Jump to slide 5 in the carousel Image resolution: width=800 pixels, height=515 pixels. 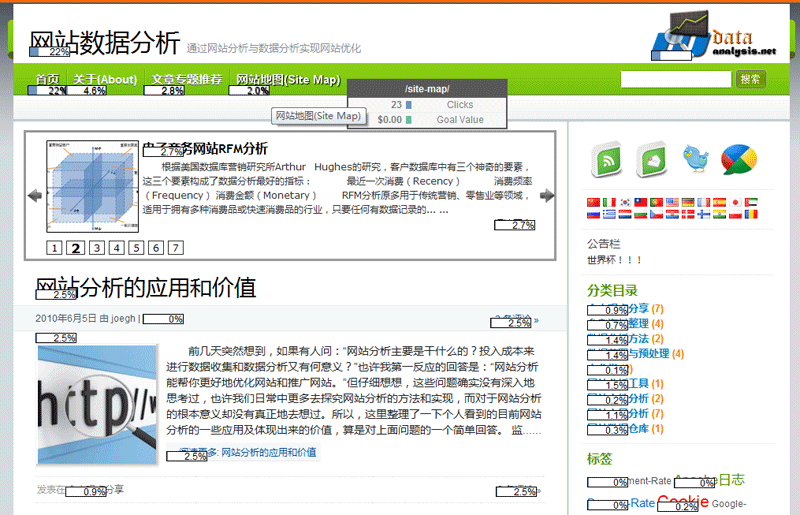pyautogui.click(x=136, y=248)
